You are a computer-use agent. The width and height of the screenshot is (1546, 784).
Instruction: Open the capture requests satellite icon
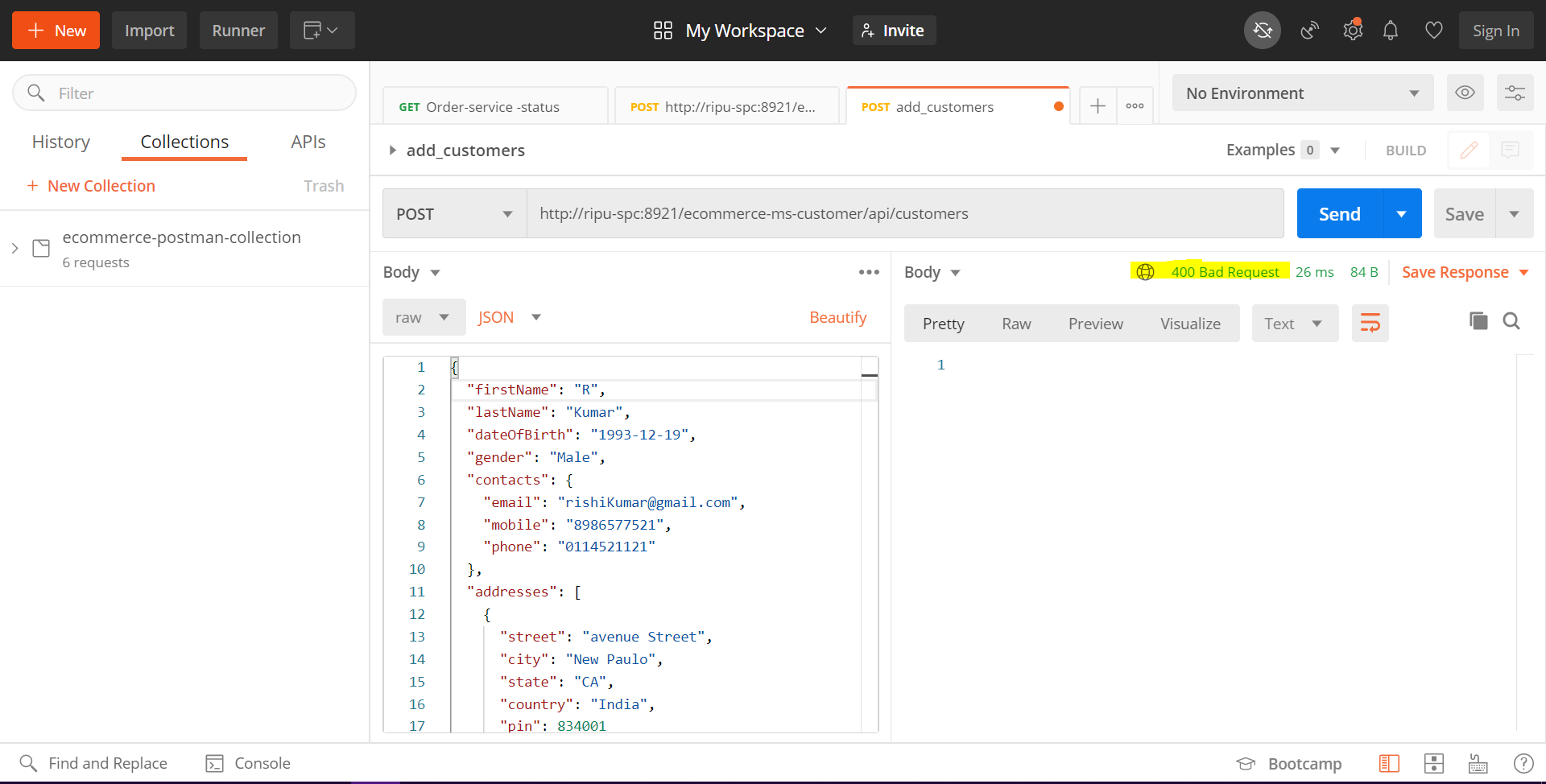pos(1310,31)
